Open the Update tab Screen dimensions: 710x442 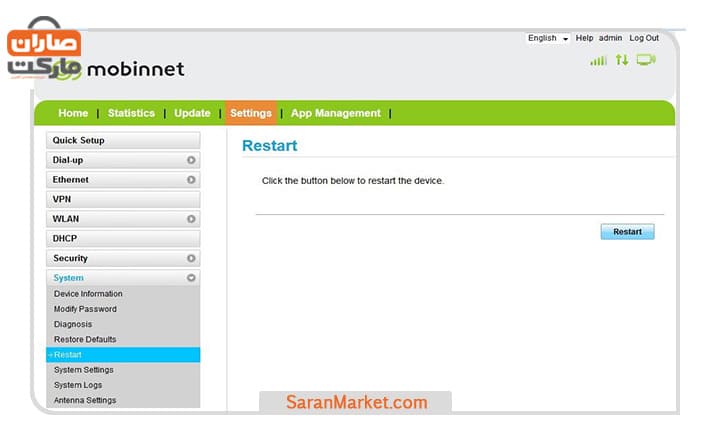(192, 113)
